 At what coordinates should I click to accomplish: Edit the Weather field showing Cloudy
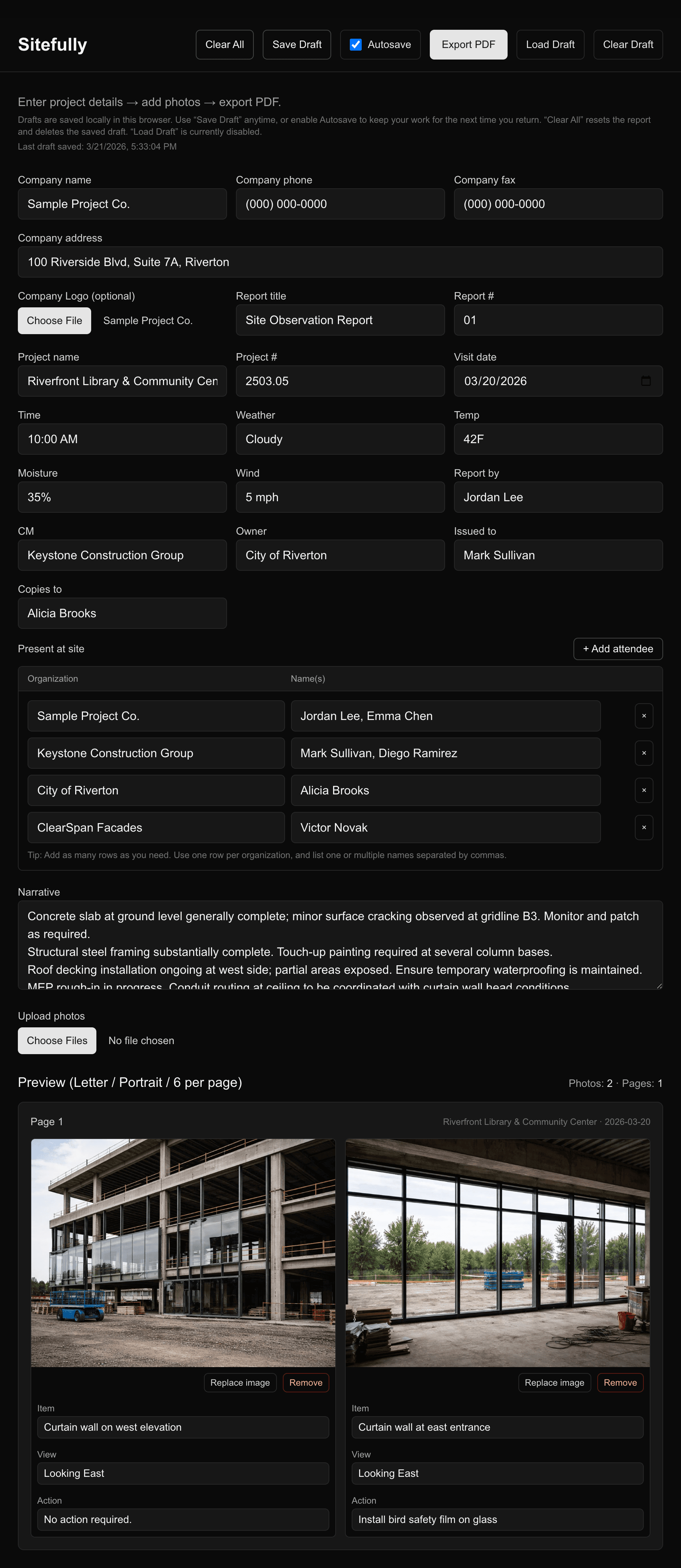(340, 439)
